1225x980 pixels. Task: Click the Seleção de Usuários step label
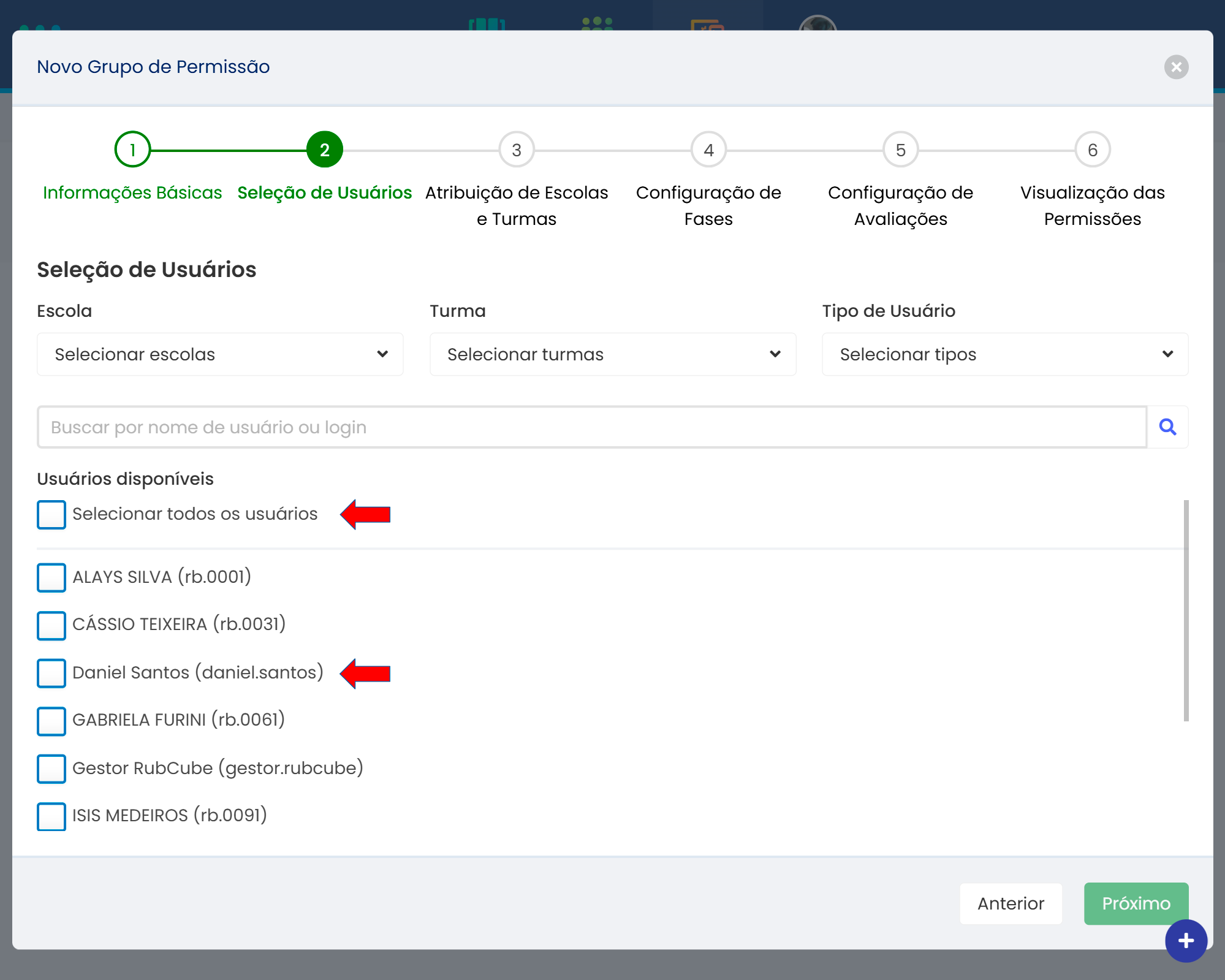click(x=324, y=192)
